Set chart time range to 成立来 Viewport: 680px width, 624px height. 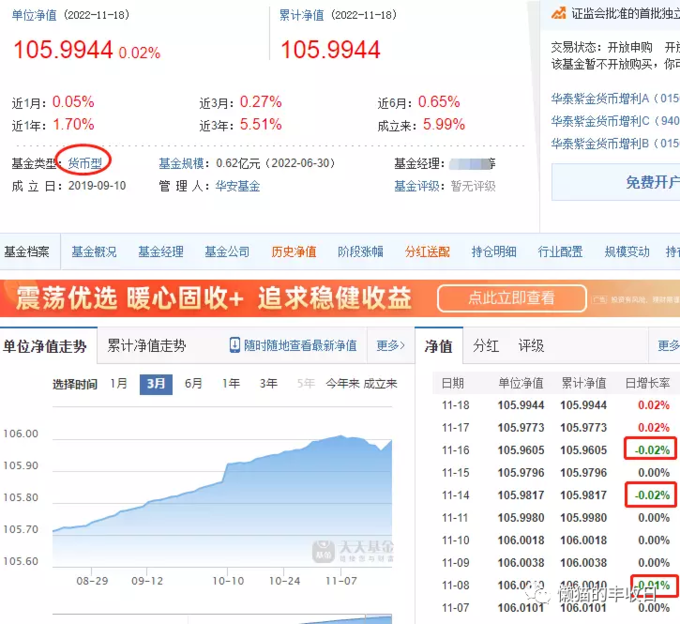click(x=380, y=384)
